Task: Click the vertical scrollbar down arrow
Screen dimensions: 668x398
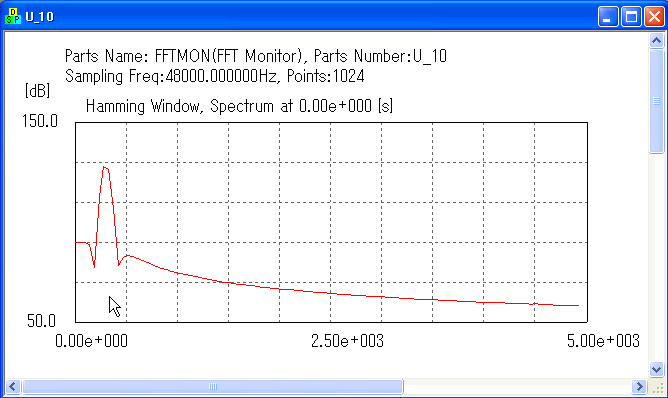Action: 656,369
